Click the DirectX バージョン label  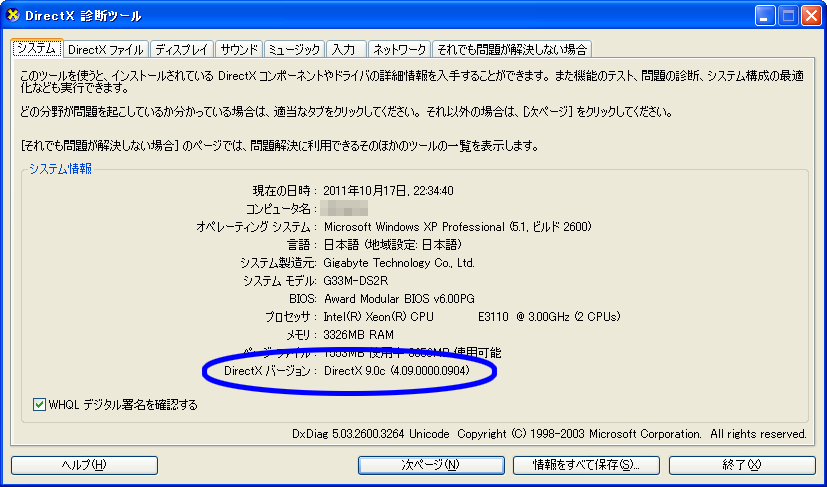[271, 371]
